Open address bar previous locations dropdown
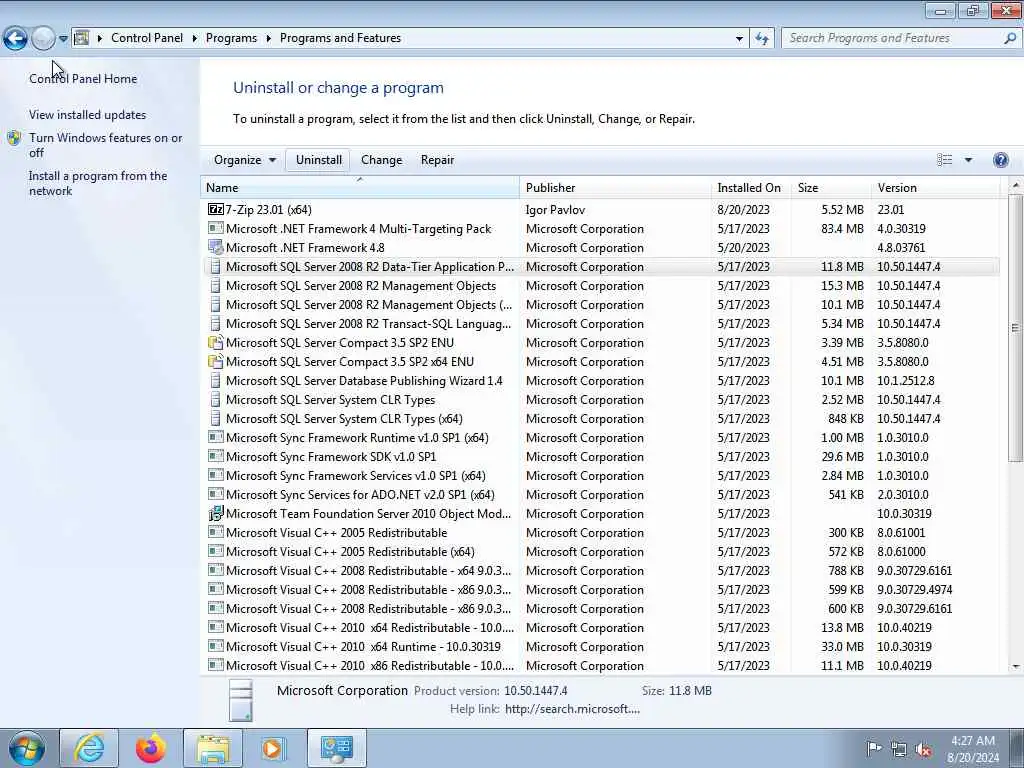Screen dimensions: 1024x768 coord(739,39)
